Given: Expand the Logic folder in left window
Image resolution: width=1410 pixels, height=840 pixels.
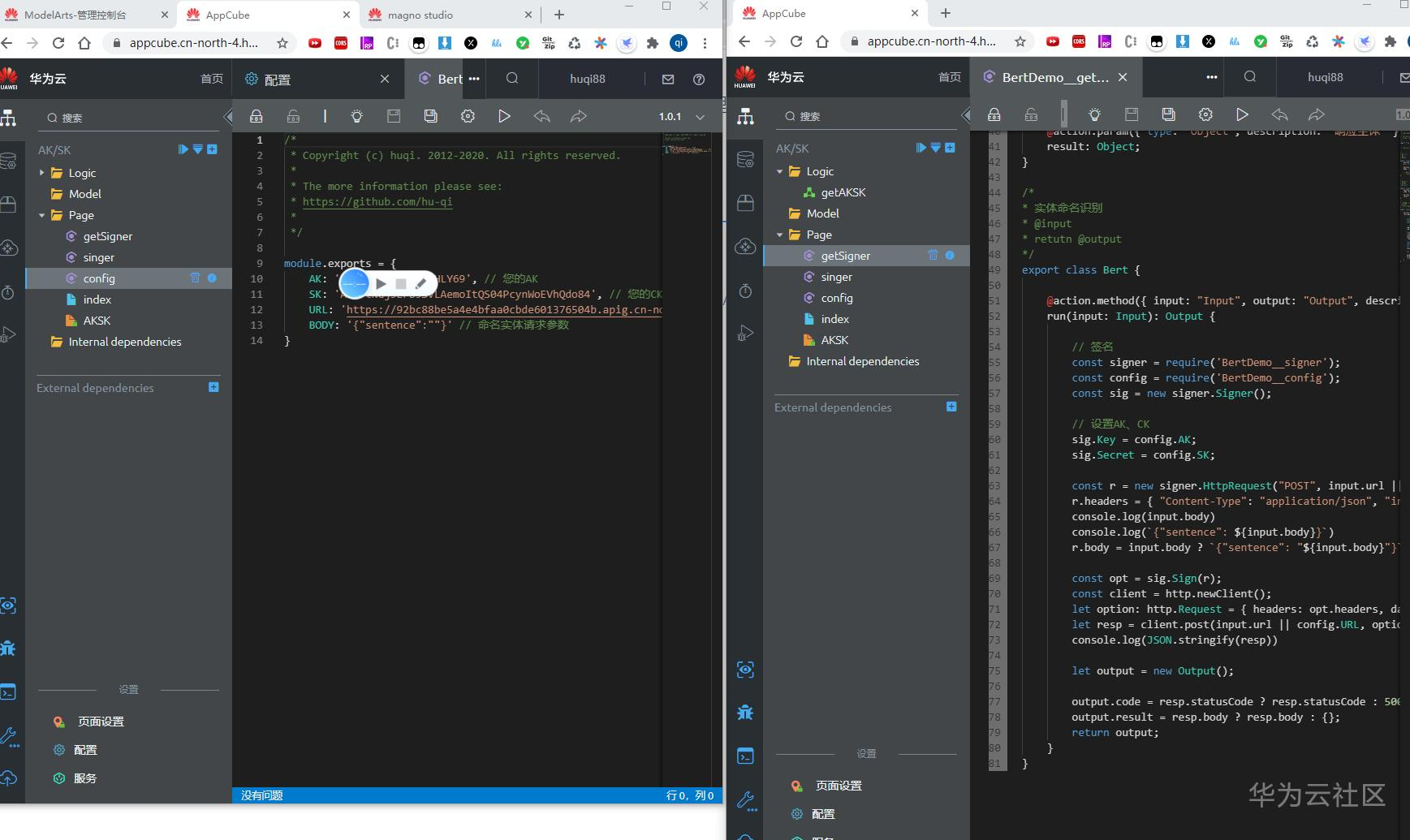Looking at the screenshot, I should (x=42, y=173).
